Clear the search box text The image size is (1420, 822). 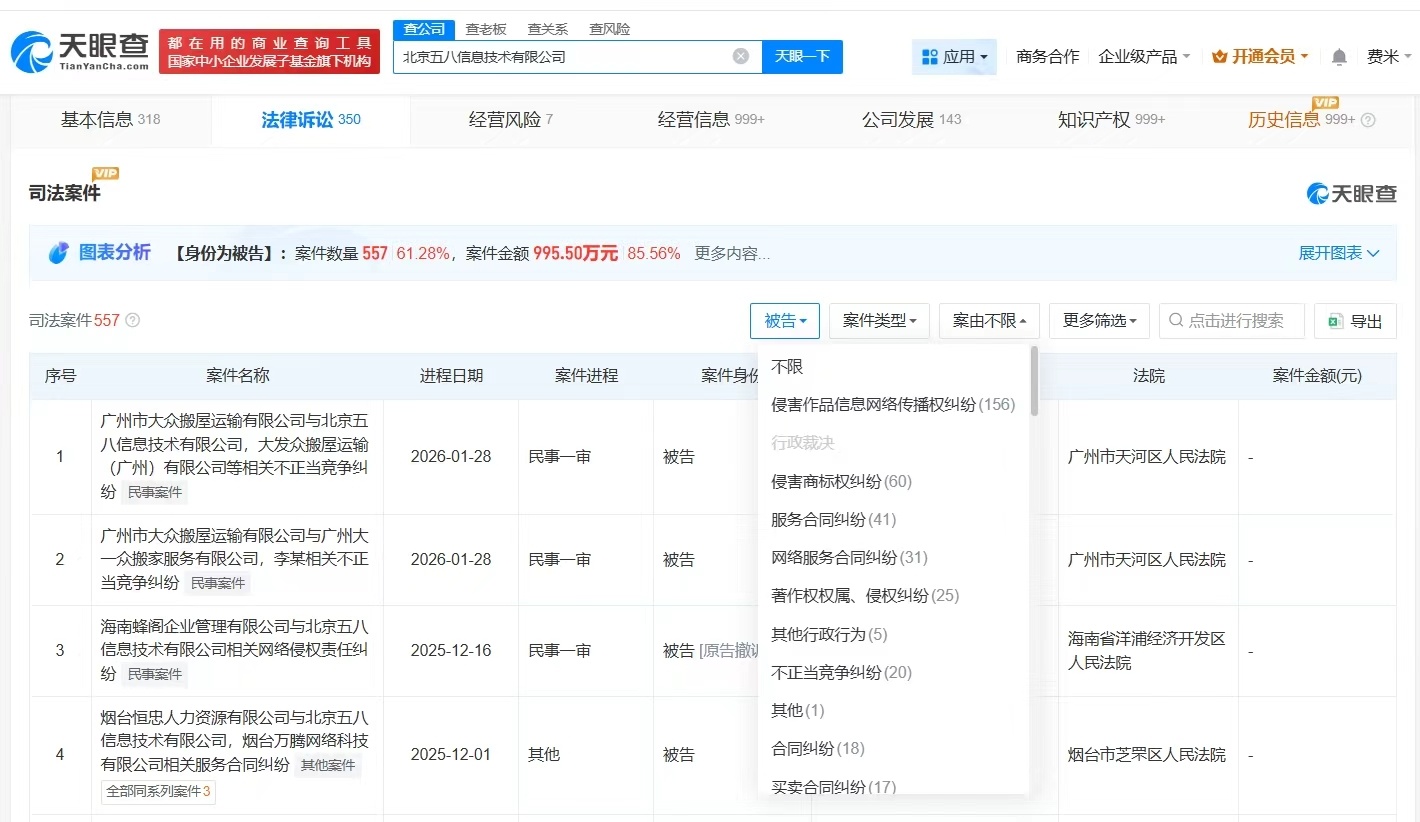[740, 57]
